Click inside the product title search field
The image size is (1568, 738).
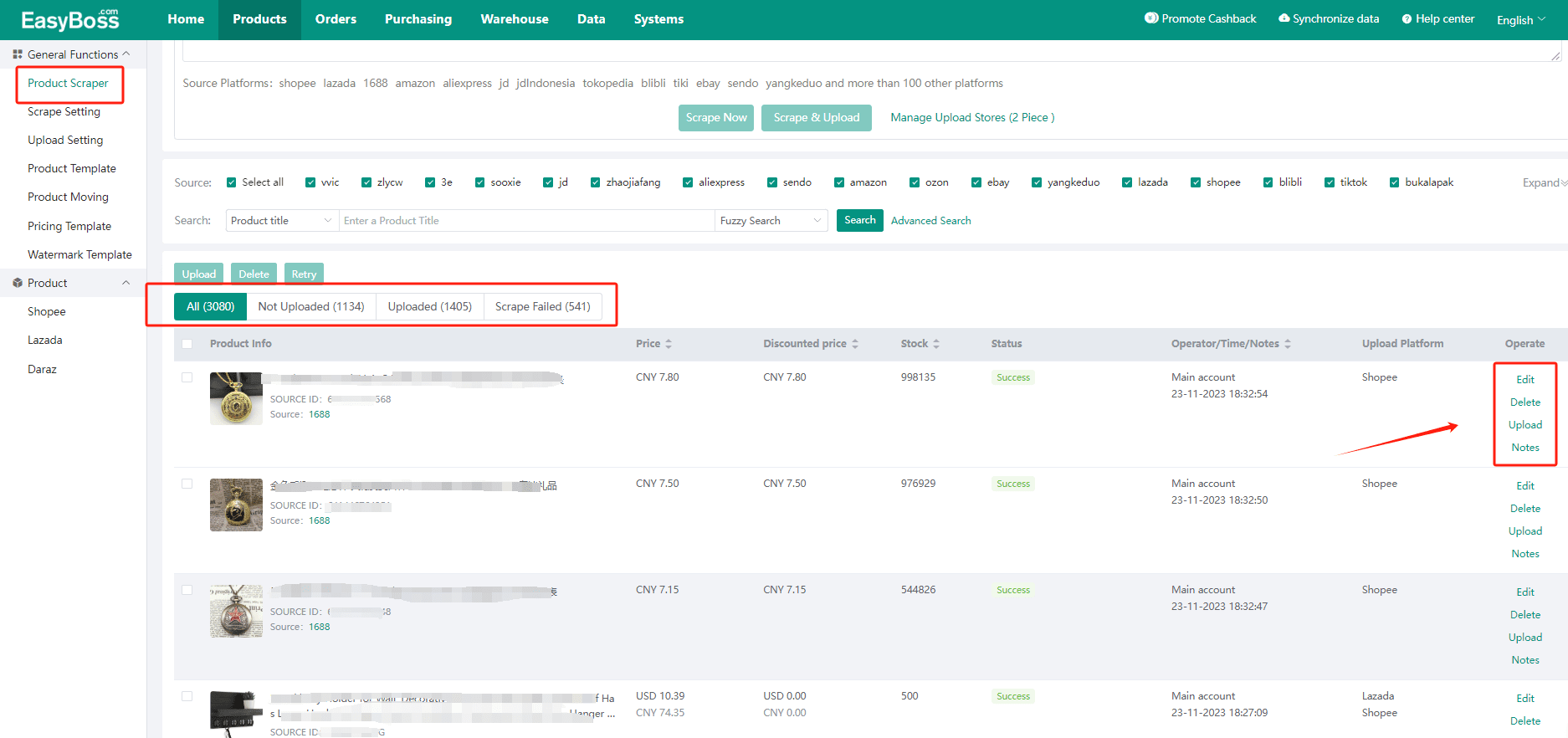tap(527, 220)
